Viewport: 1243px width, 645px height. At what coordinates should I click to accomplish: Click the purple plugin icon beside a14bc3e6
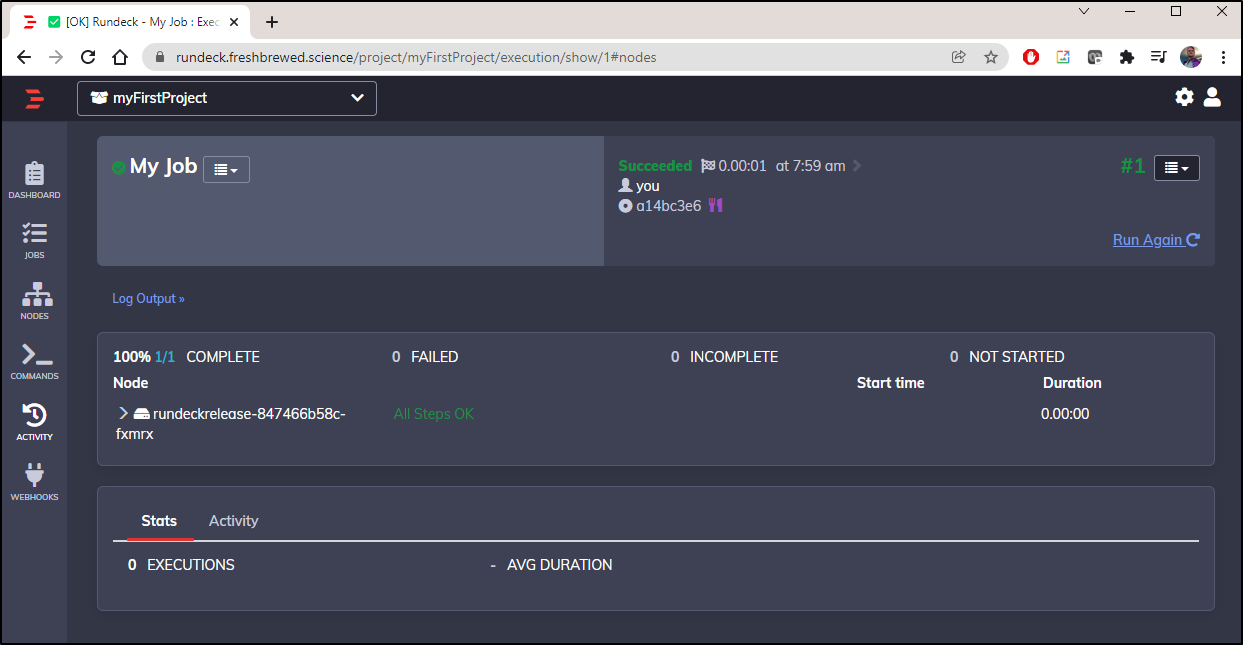[715, 206]
